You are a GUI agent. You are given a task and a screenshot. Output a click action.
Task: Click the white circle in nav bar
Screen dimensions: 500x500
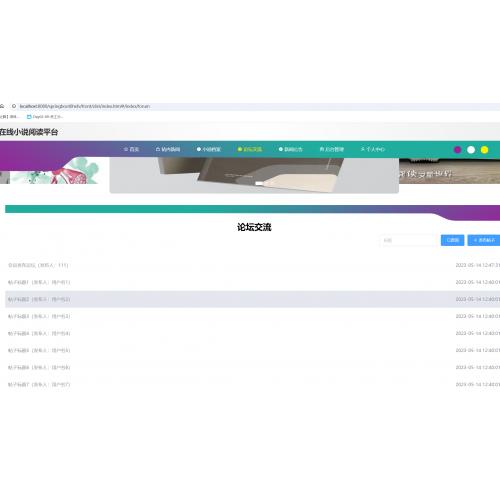[471, 150]
